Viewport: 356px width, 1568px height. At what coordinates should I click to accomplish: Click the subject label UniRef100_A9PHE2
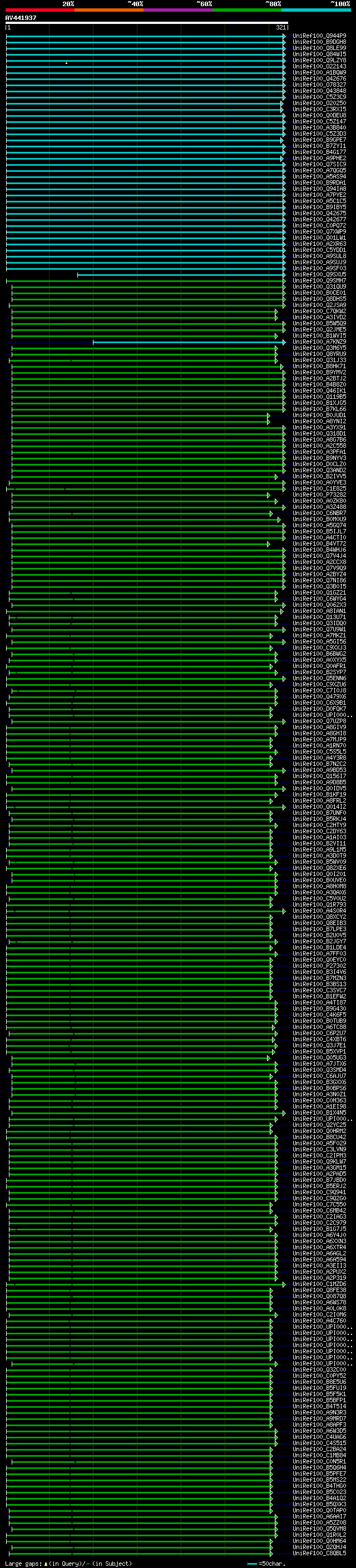pos(319,159)
